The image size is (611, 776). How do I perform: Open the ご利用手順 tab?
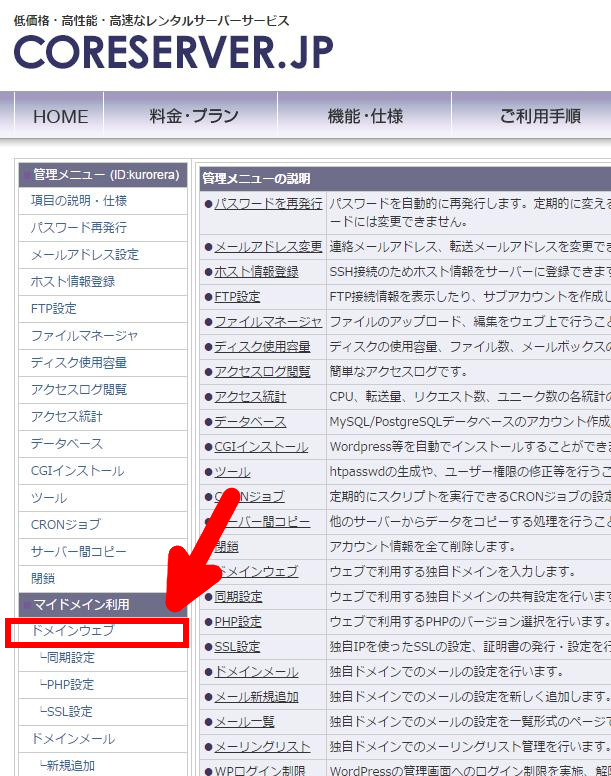click(540, 116)
